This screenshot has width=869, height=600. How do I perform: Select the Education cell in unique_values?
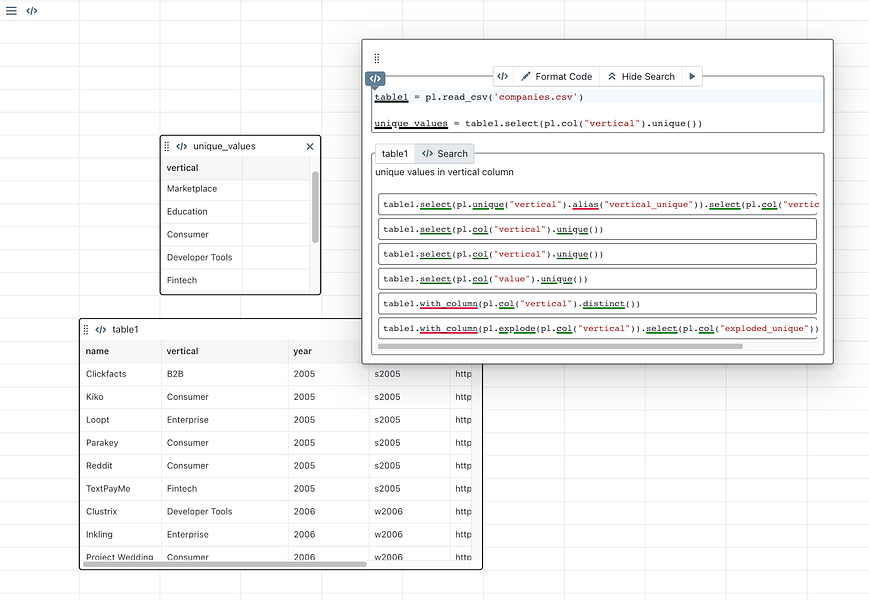[202, 212]
